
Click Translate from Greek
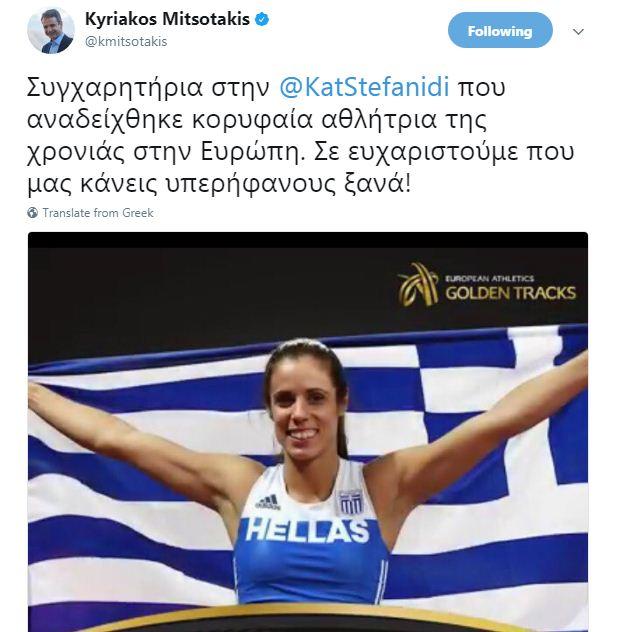point(98,213)
